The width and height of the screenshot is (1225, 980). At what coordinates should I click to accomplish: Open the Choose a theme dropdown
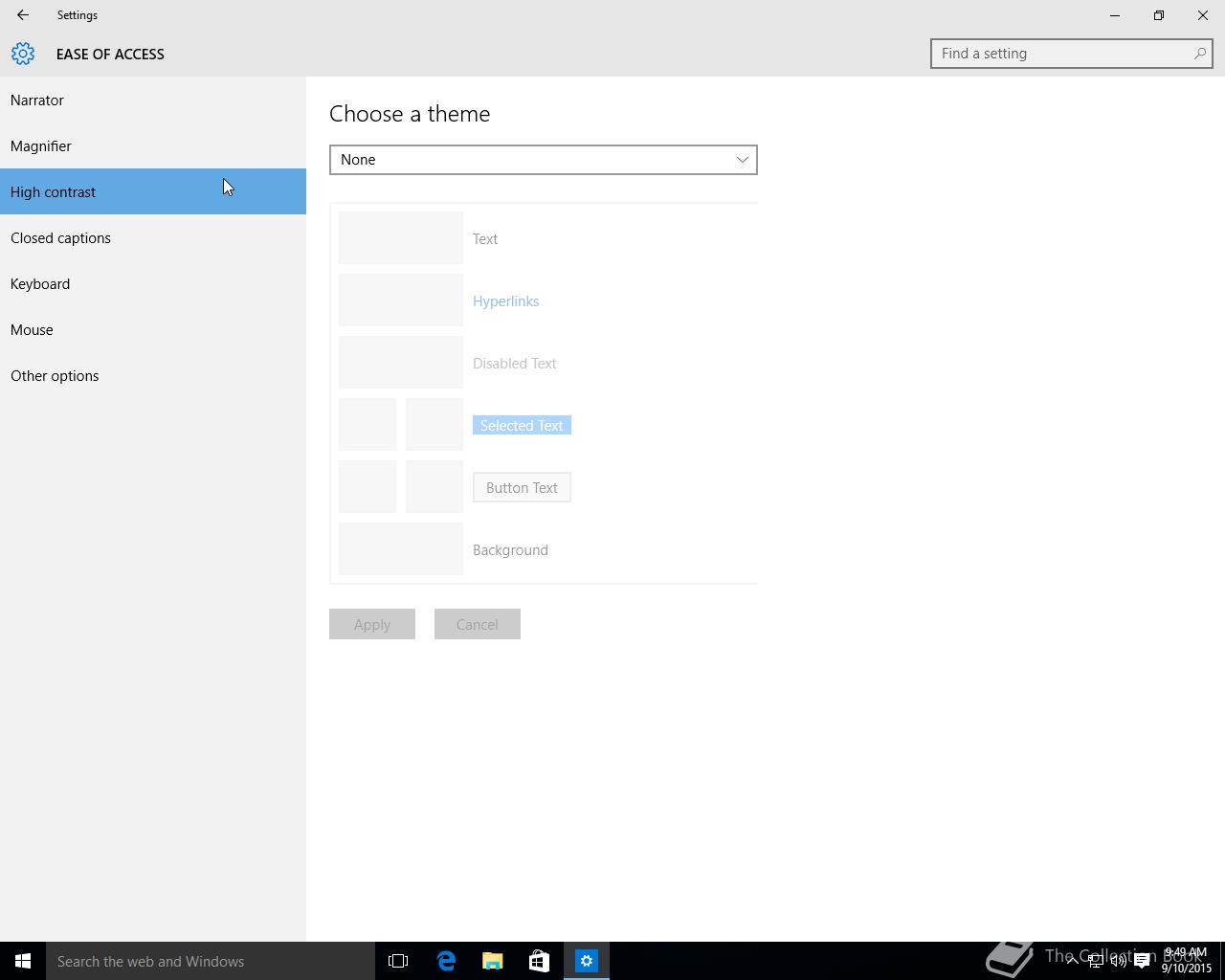coord(544,160)
